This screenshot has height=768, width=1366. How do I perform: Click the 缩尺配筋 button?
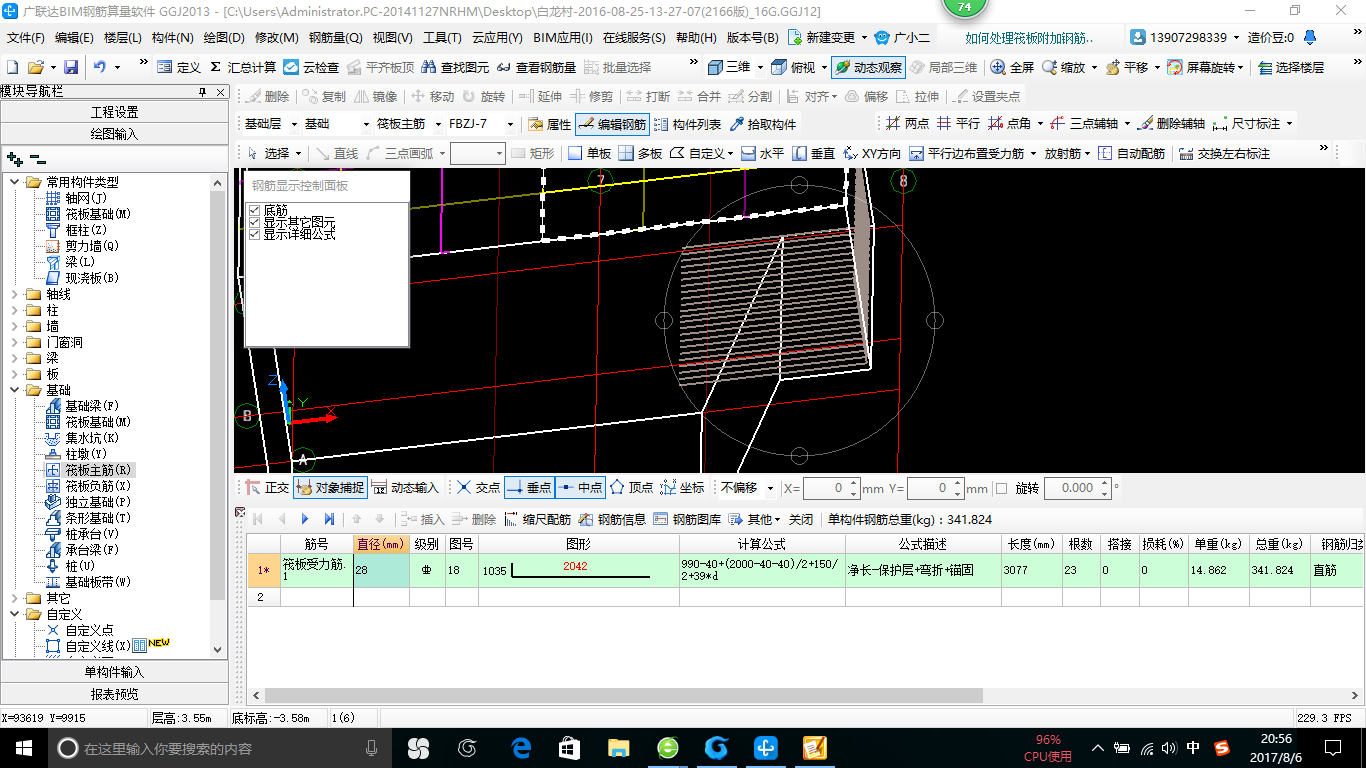[538, 519]
